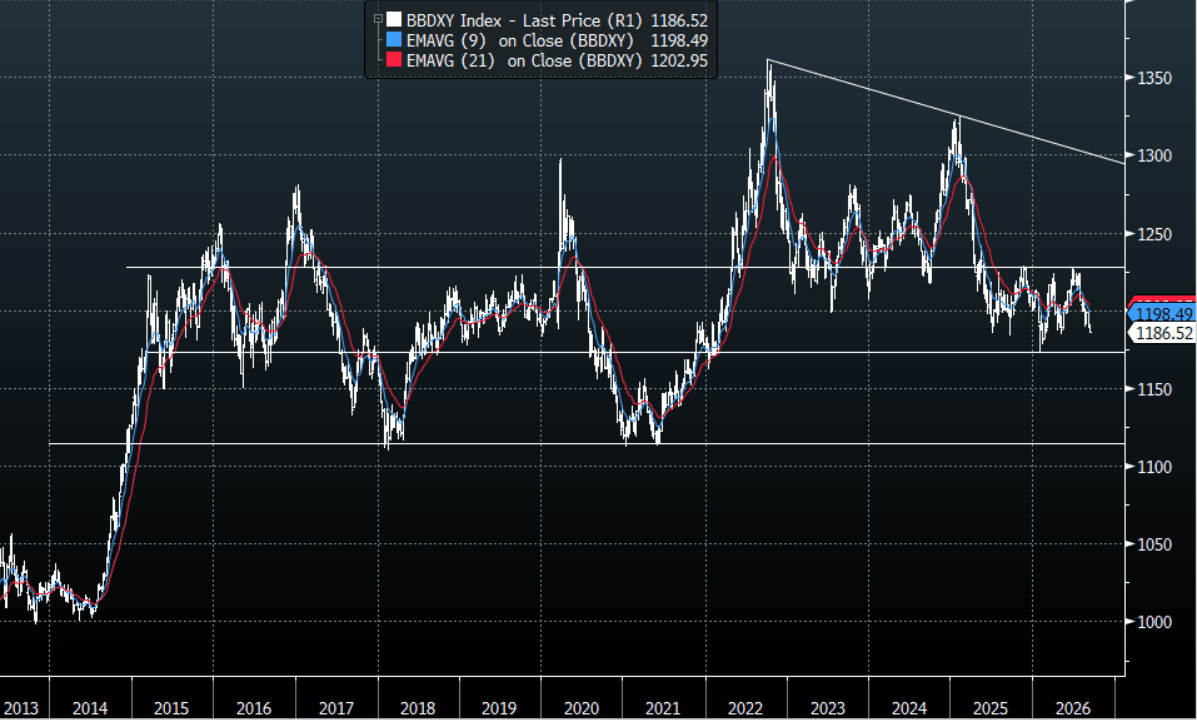Click the blue 1198.49 price tag on the axis
Screen dimensions: 1197x720
tap(1162, 314)
